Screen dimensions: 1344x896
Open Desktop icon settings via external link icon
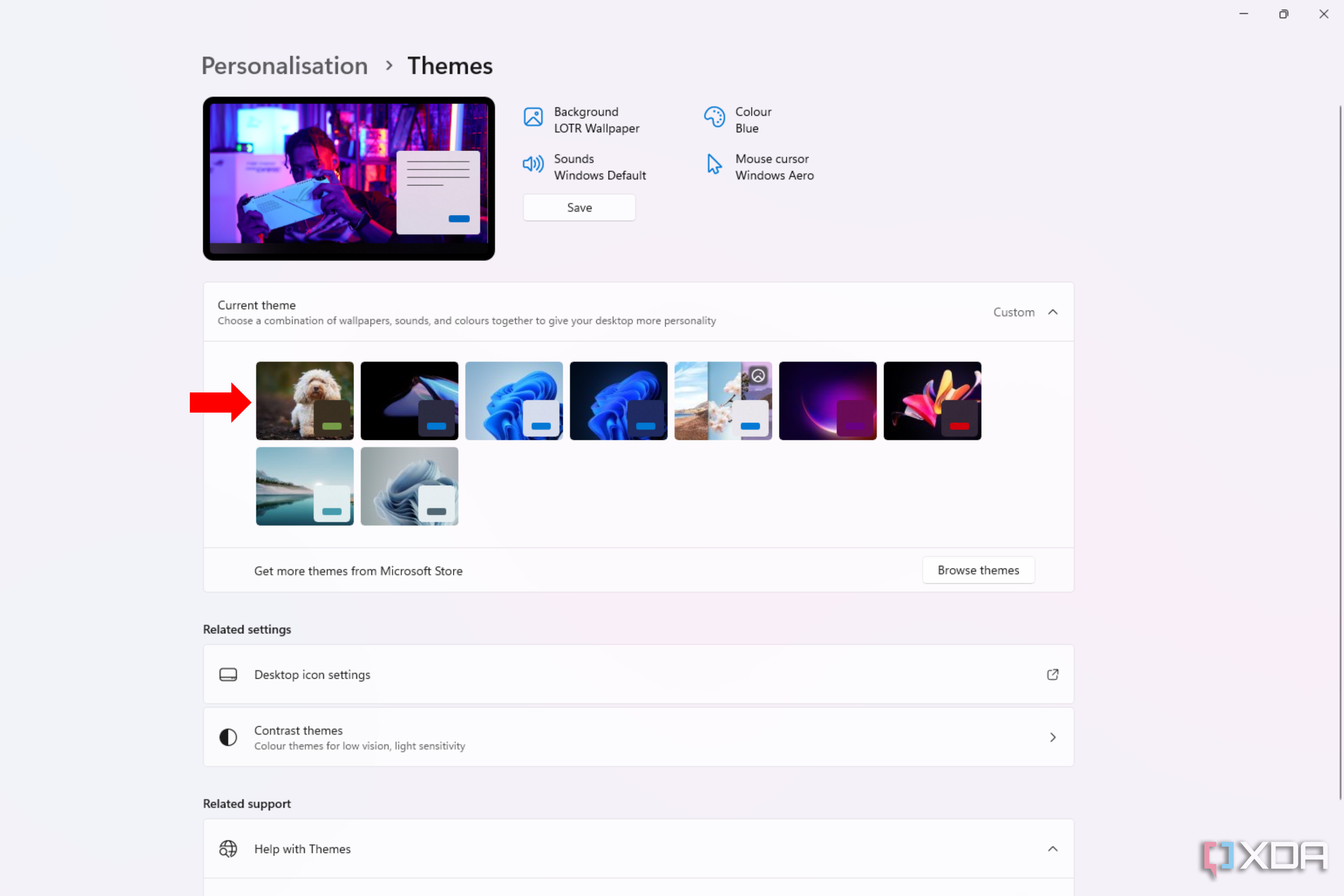point(1053,674)
